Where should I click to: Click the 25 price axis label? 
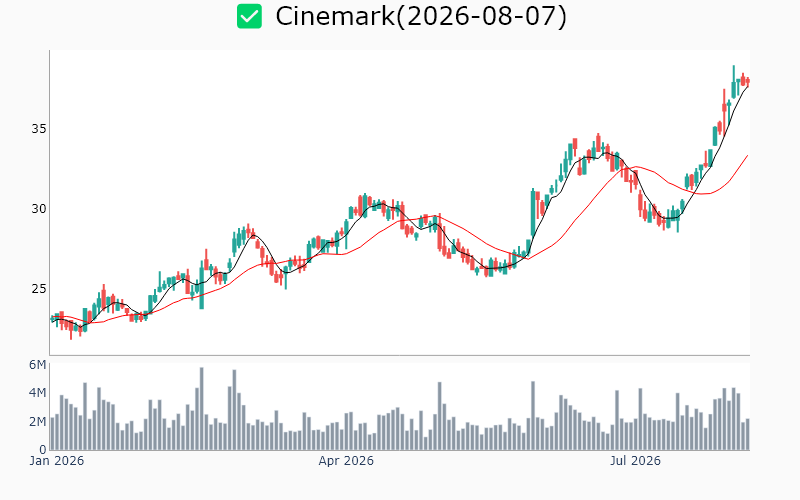point(39,289)
